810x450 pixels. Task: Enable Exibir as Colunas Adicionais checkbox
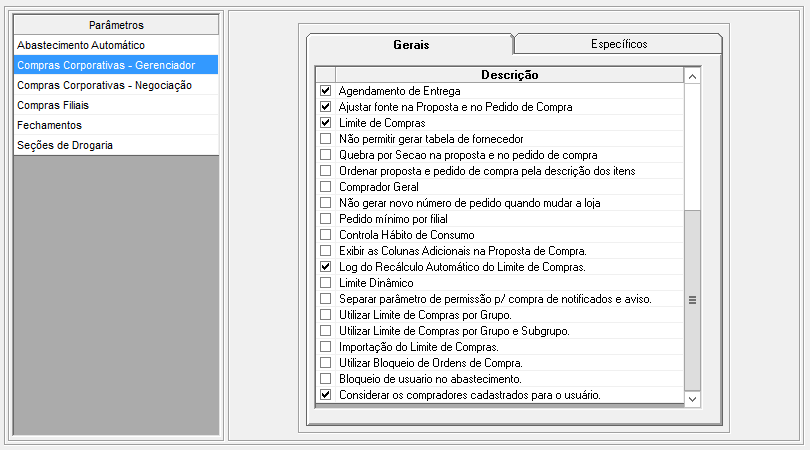[325, 251]
